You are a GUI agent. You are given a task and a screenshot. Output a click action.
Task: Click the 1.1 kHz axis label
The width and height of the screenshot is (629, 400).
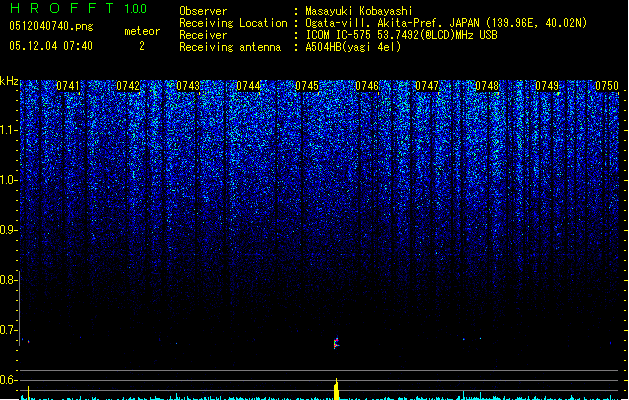point(9,130)
